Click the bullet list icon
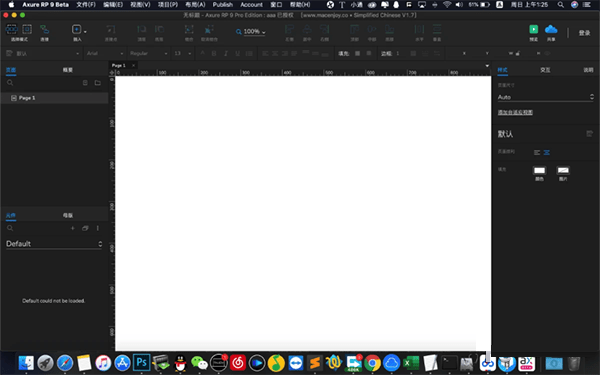The height and width of the screenshot is (375, 600). pos(249,53)
